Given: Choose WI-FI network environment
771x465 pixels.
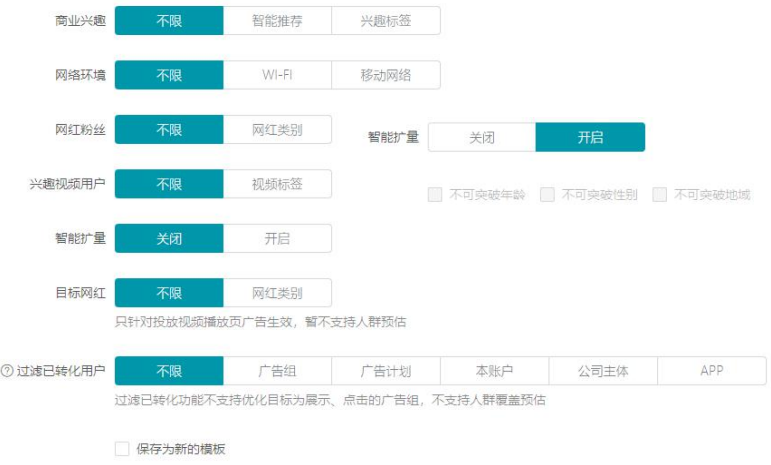Looking at the screenshot, I should click(277, 75).
